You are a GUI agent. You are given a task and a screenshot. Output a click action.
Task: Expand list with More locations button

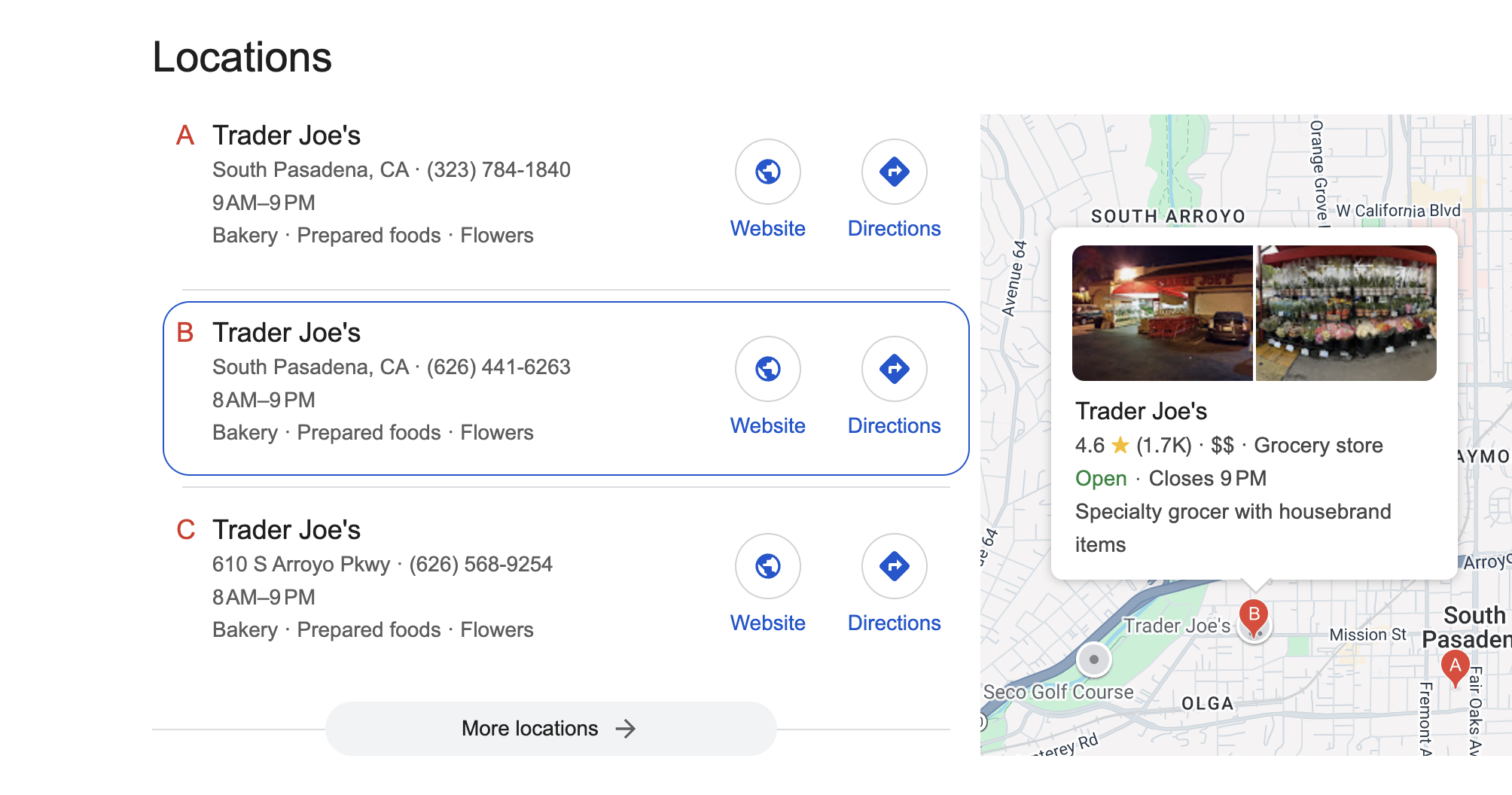pyautogui.click(x=550, y=729)
